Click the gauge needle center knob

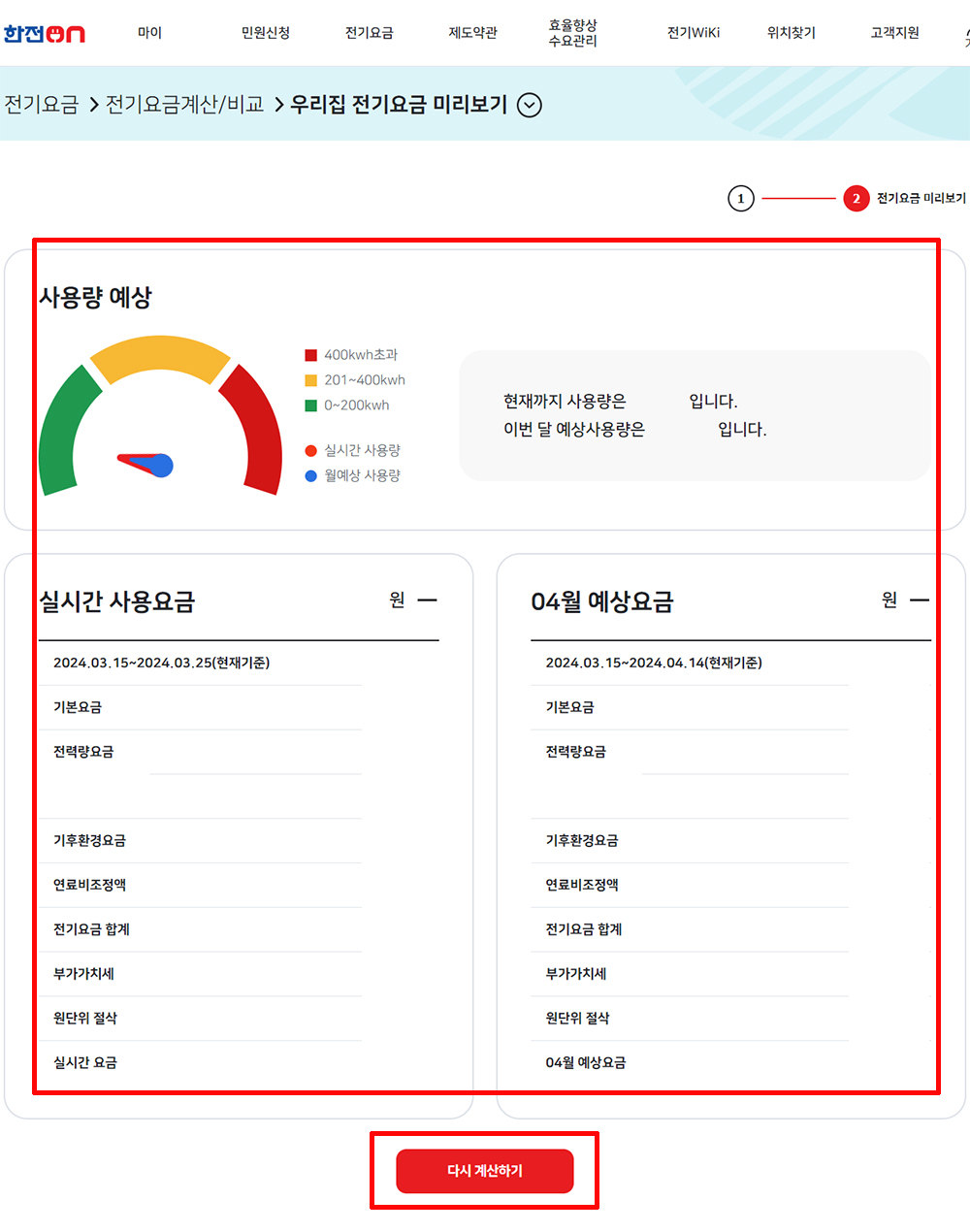(161, 466)
